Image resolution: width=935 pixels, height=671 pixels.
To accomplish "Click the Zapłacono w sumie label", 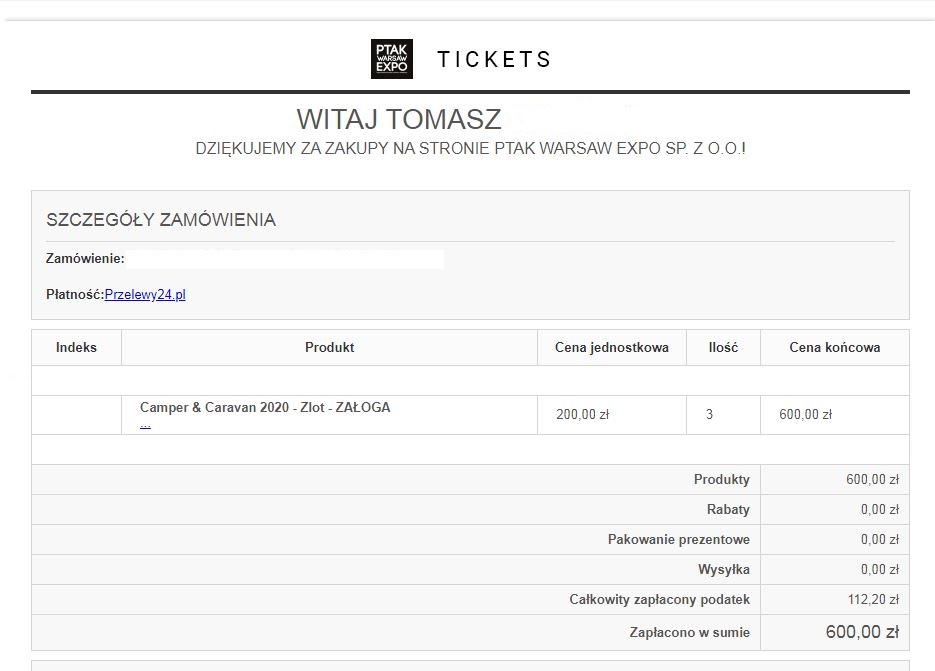I will pyautogui.click(x=689, y=632).
